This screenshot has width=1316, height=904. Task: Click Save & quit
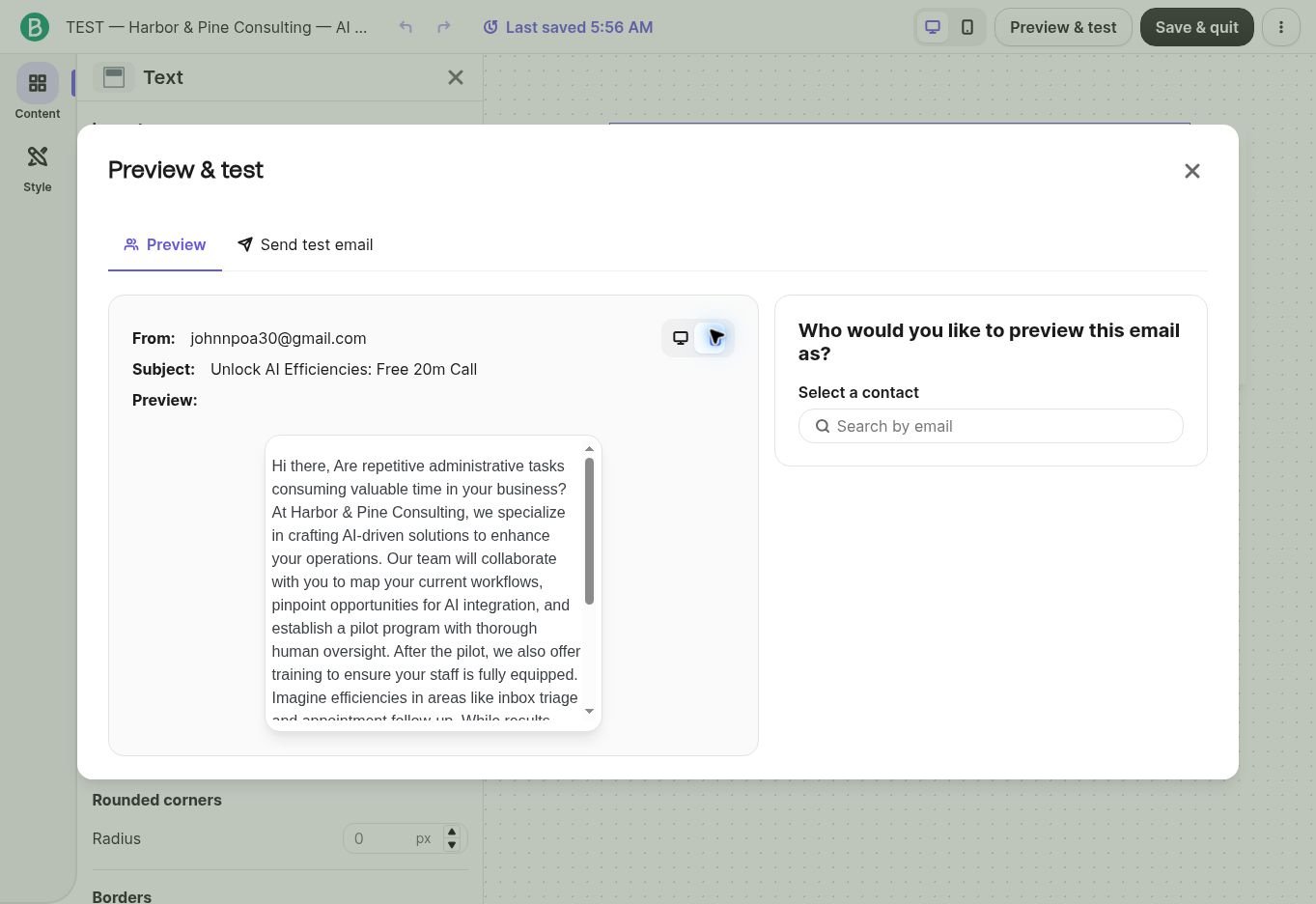(x=1196, y=27)
